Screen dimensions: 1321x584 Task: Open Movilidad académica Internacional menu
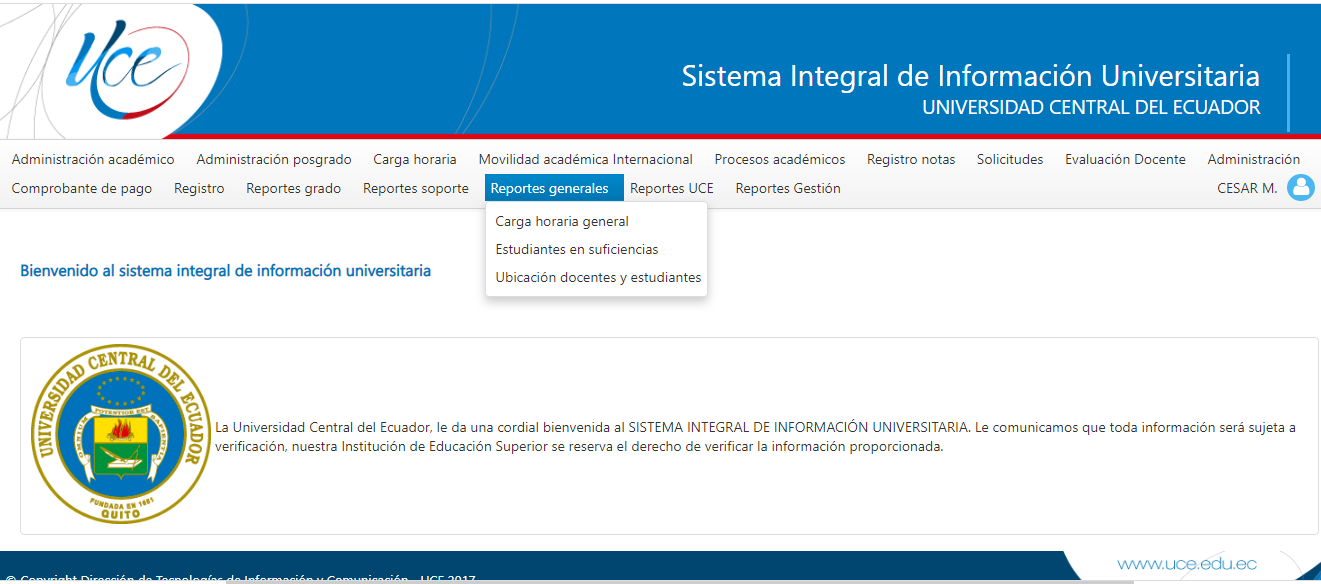point(586,159)
